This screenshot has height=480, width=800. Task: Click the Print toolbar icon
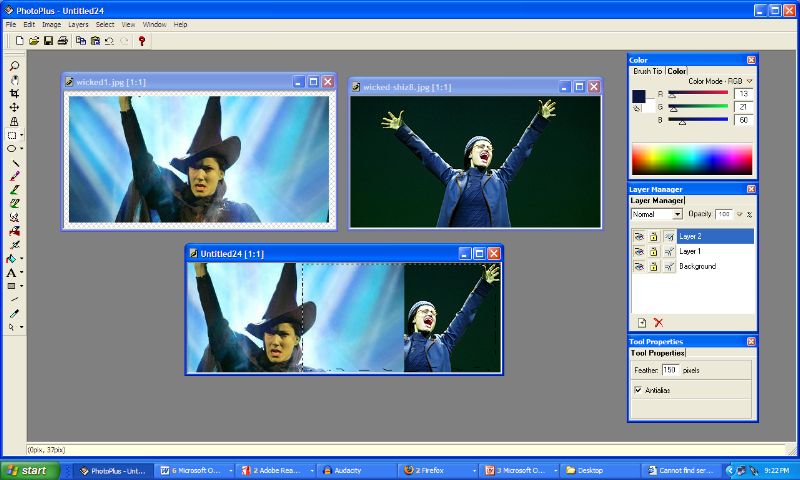[x=62, y=41]
